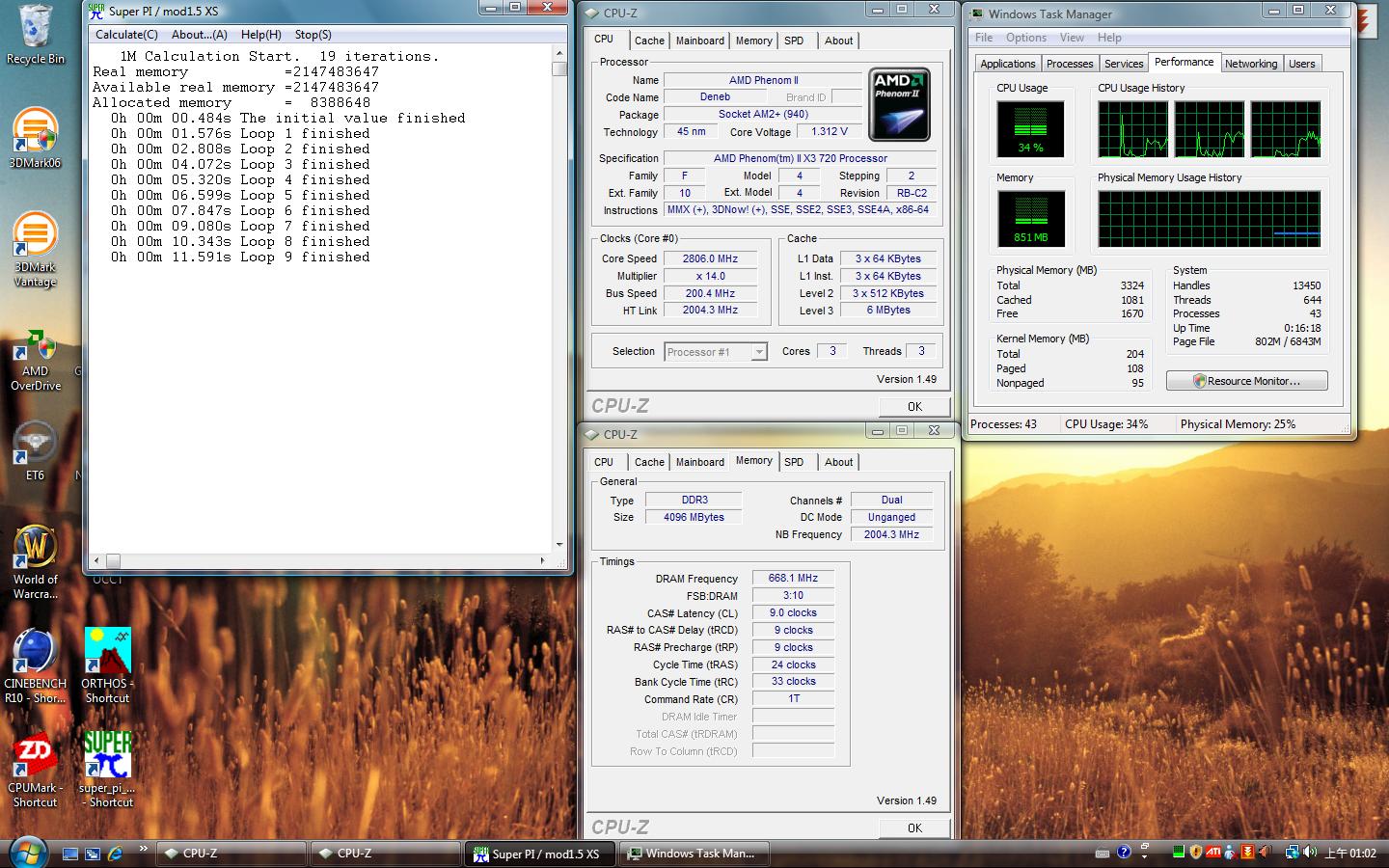Launch the super_pi desktop shortcut
The image size is (1389, 868).
pyautogui.click(x=107, y=772)
